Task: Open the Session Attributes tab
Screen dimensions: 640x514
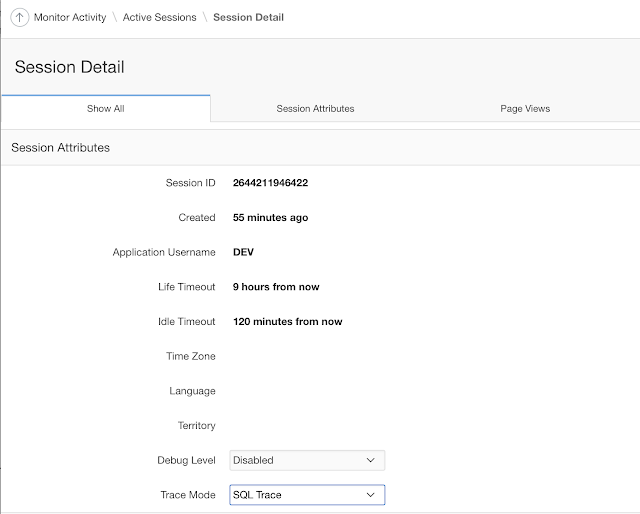Action: [315, 108]
